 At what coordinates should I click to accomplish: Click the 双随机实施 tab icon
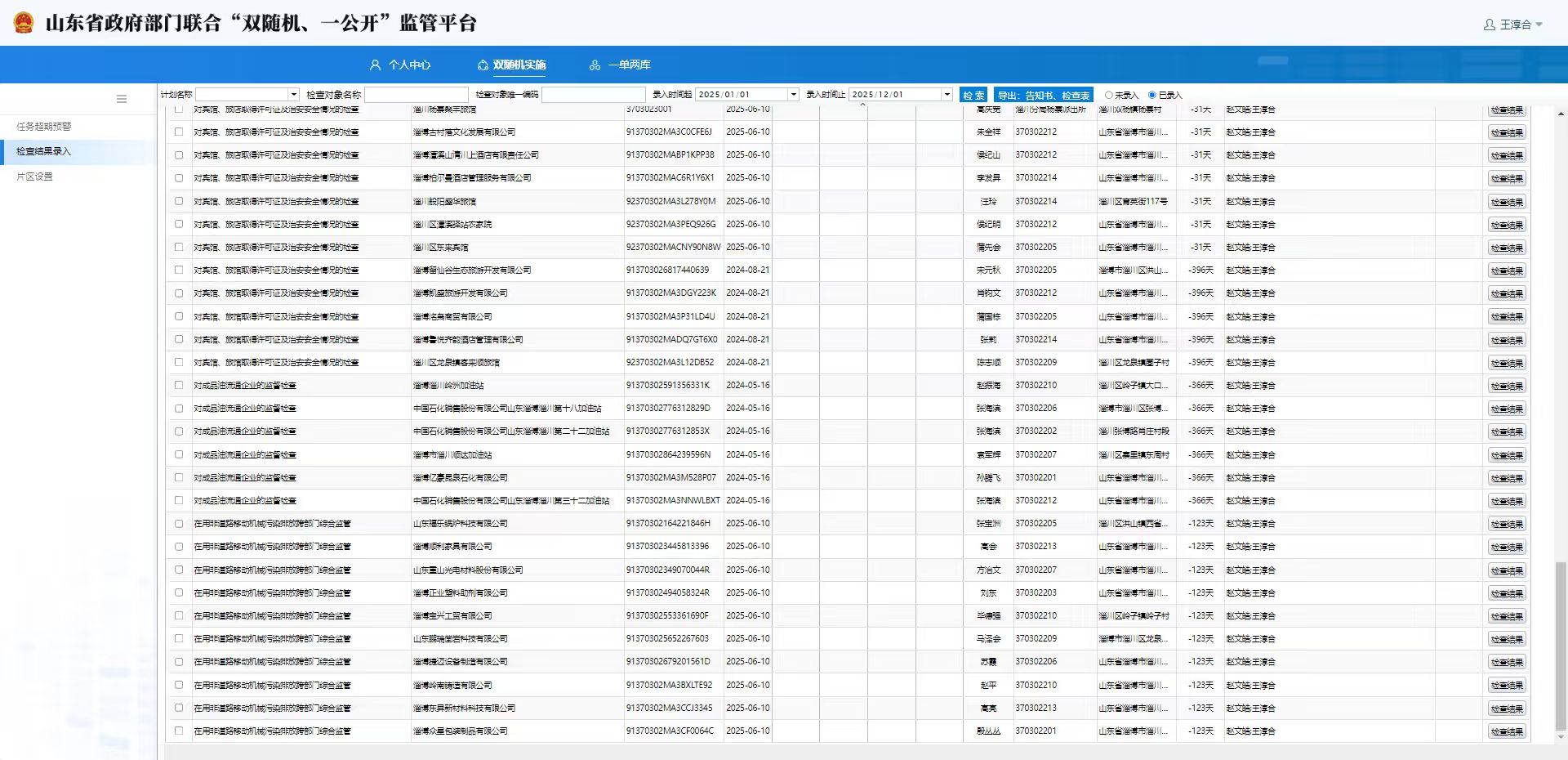(483, 65)
